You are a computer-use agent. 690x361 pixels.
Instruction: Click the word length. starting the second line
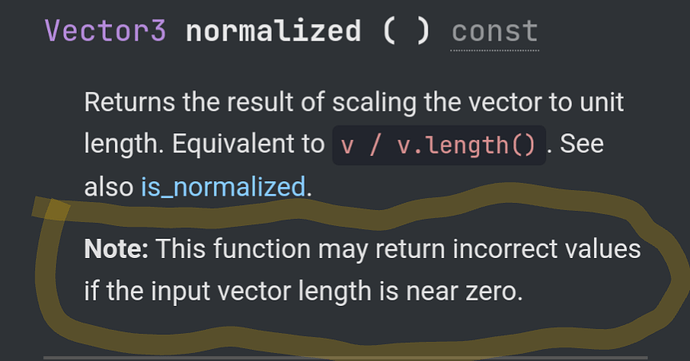tap(124, 145)
